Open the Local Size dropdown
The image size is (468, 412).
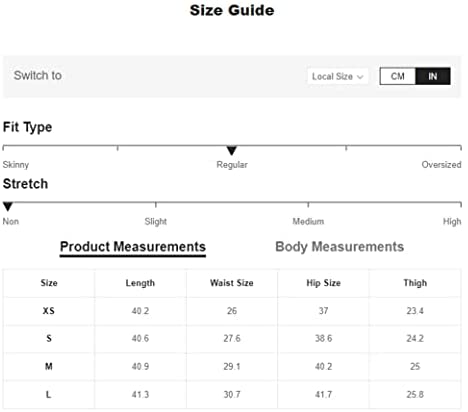337,76
